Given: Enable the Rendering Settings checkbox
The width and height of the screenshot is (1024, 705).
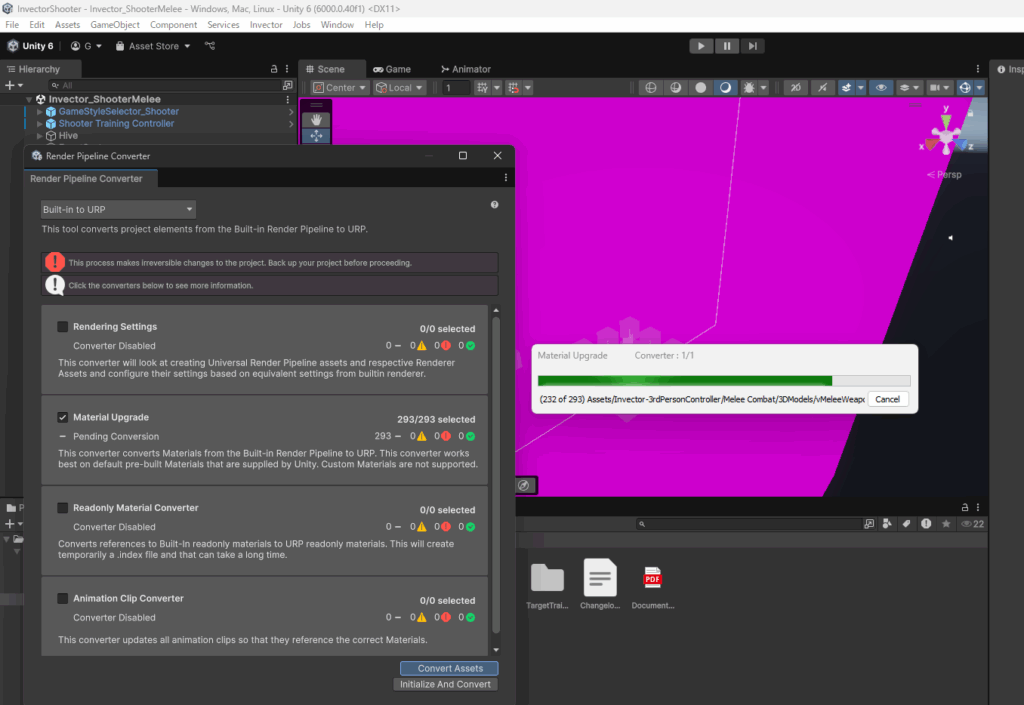Looking at the screenshot, I should 63,327.
